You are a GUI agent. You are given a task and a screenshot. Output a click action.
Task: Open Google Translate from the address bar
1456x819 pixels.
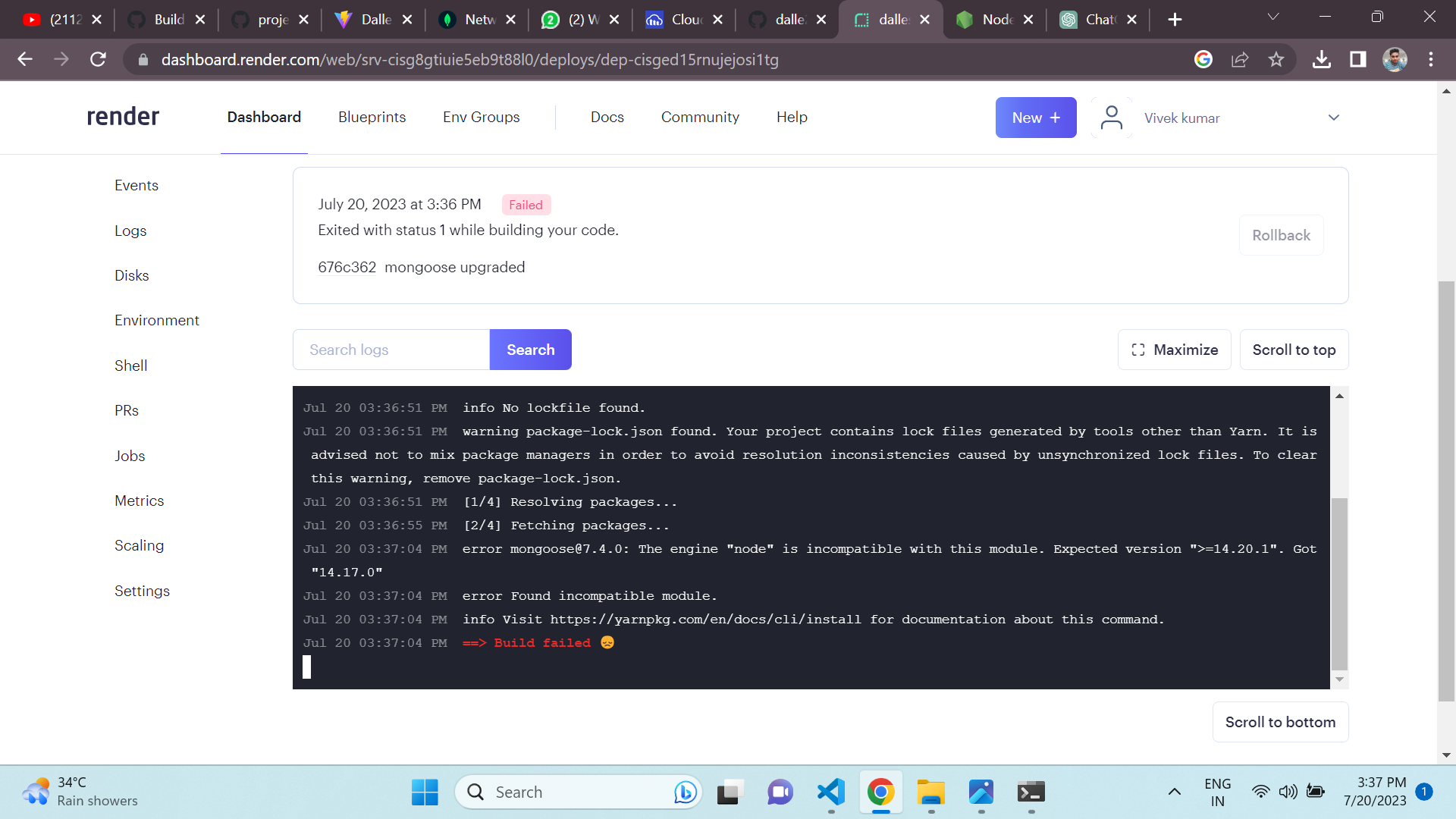[1203, 59]
